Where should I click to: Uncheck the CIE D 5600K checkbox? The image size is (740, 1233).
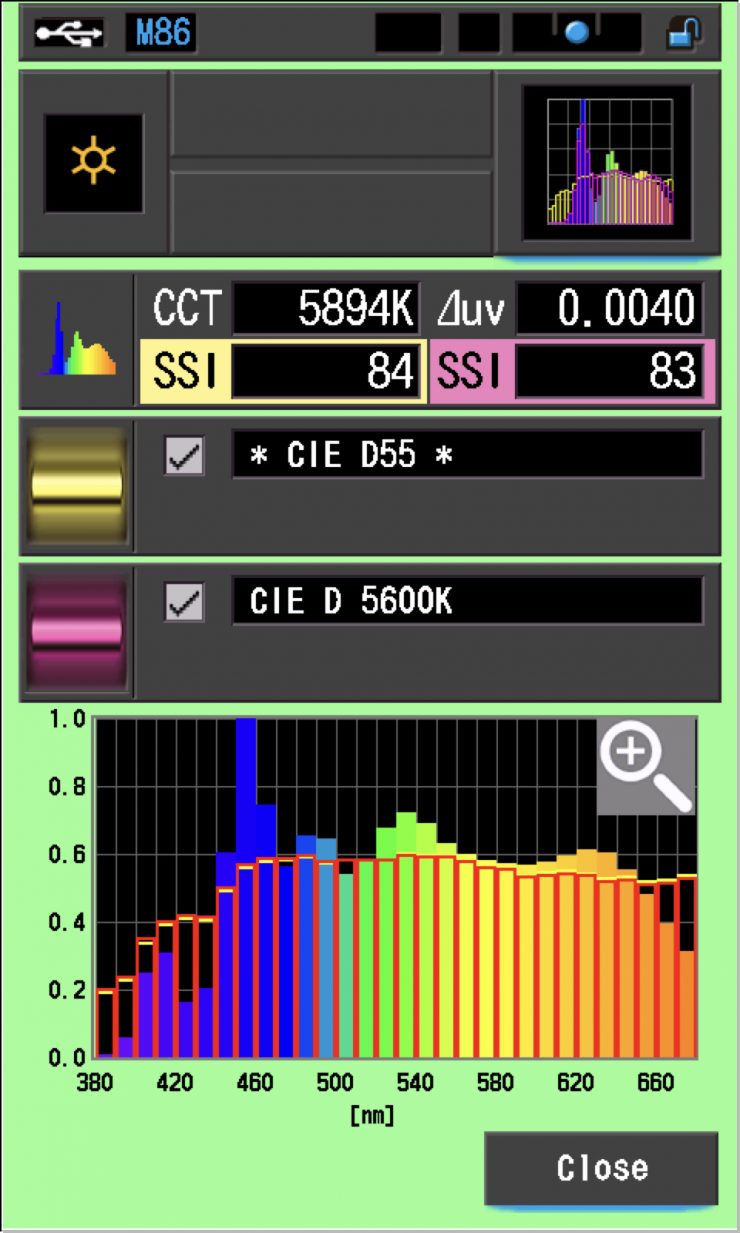pyautogui.click(x=184, y=603)
